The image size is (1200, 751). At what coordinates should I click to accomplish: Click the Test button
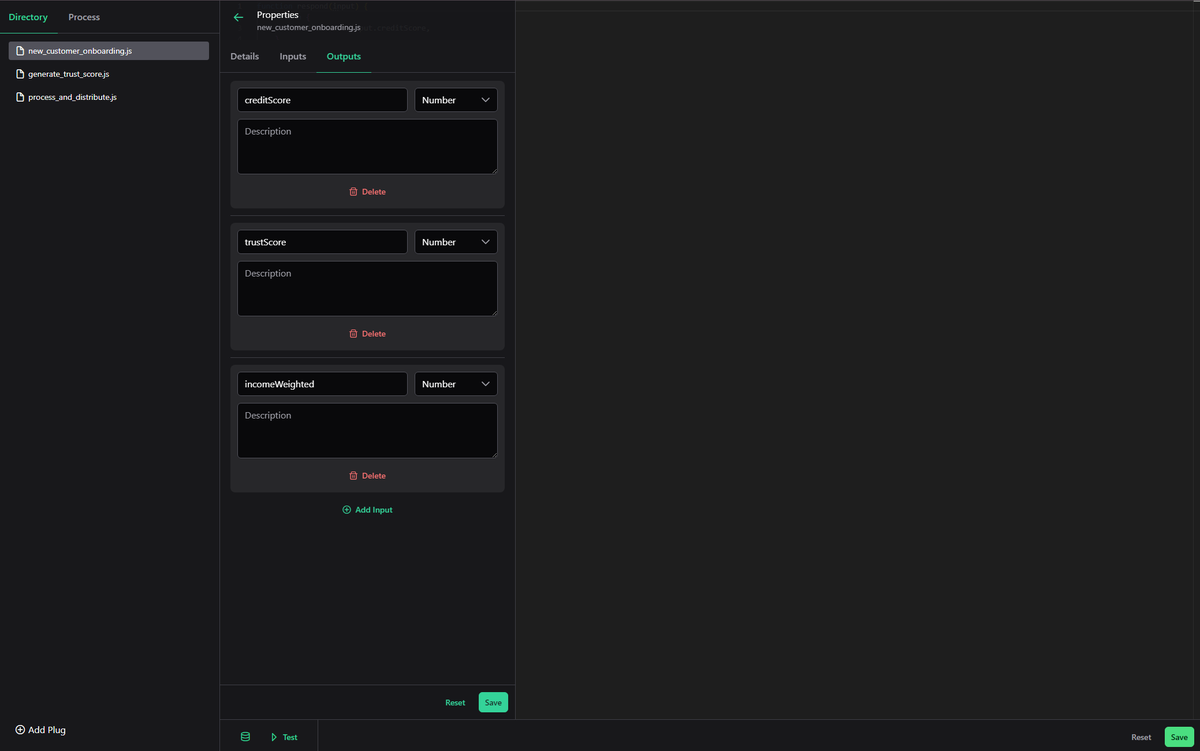point(284,737)
